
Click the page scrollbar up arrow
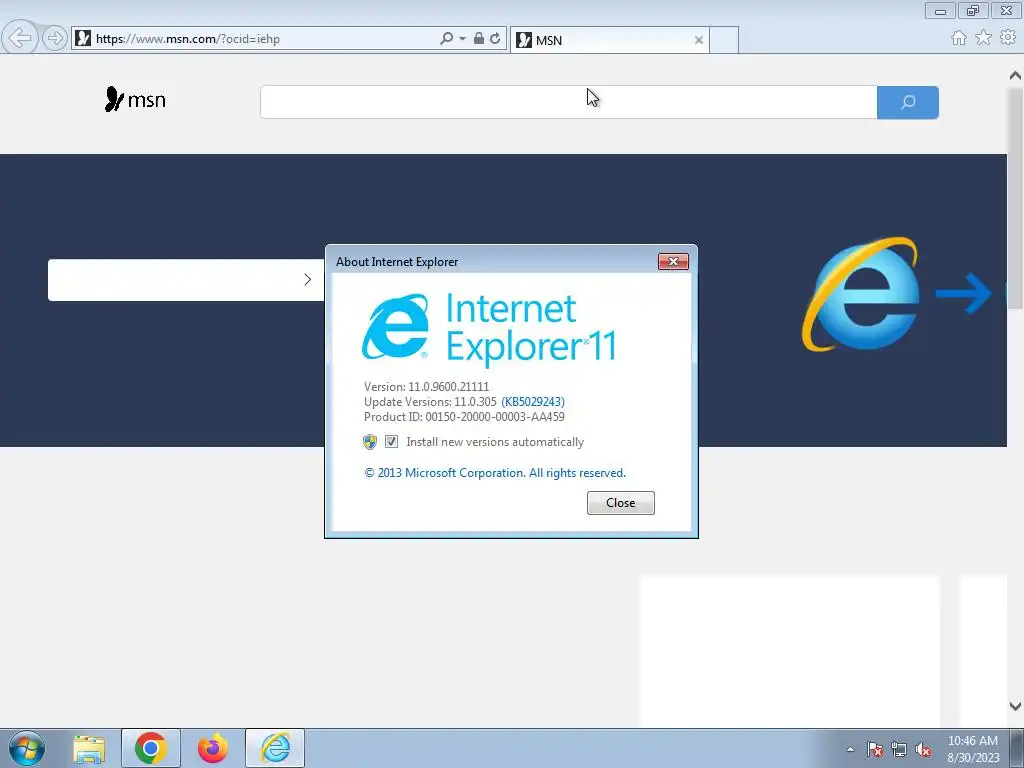(x=1015, y=75)
